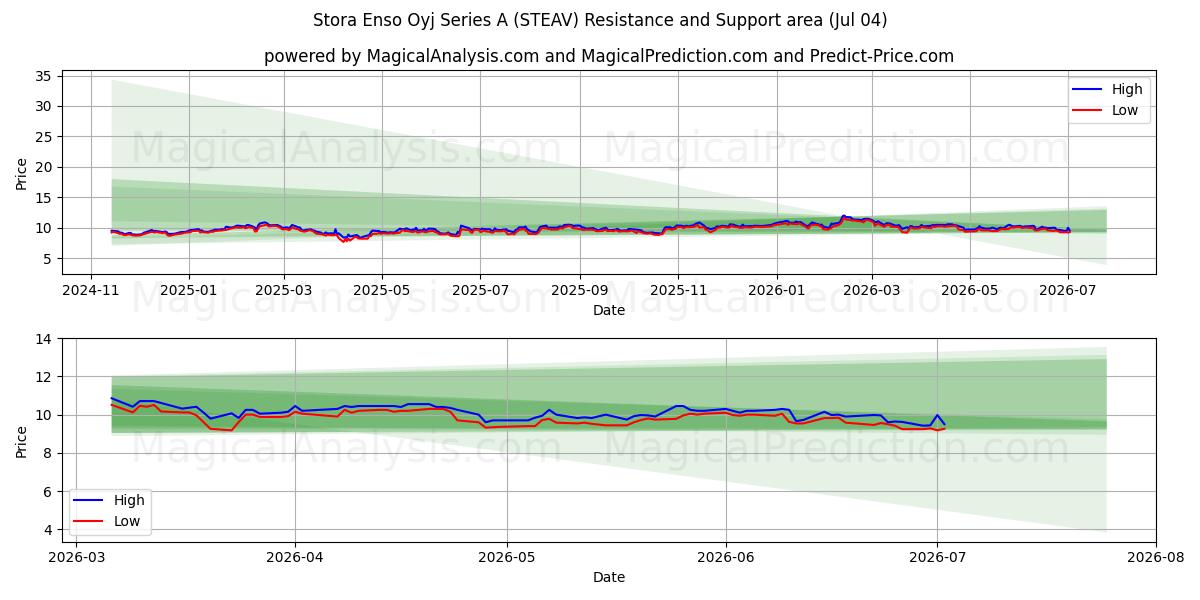Pick the blue line swatch in upper legend
Image resolution: width=1200 pixels, height=600 pixels.
(1088, 90)
